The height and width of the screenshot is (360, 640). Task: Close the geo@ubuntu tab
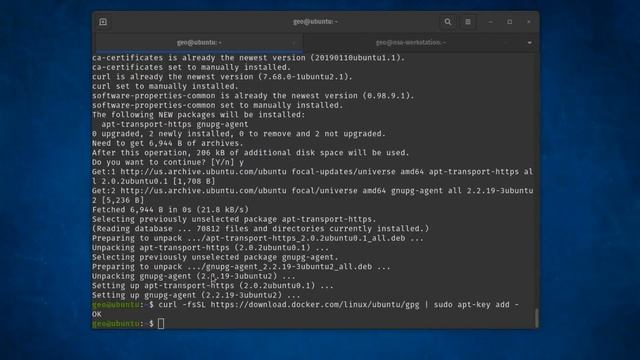click(294, 42)
